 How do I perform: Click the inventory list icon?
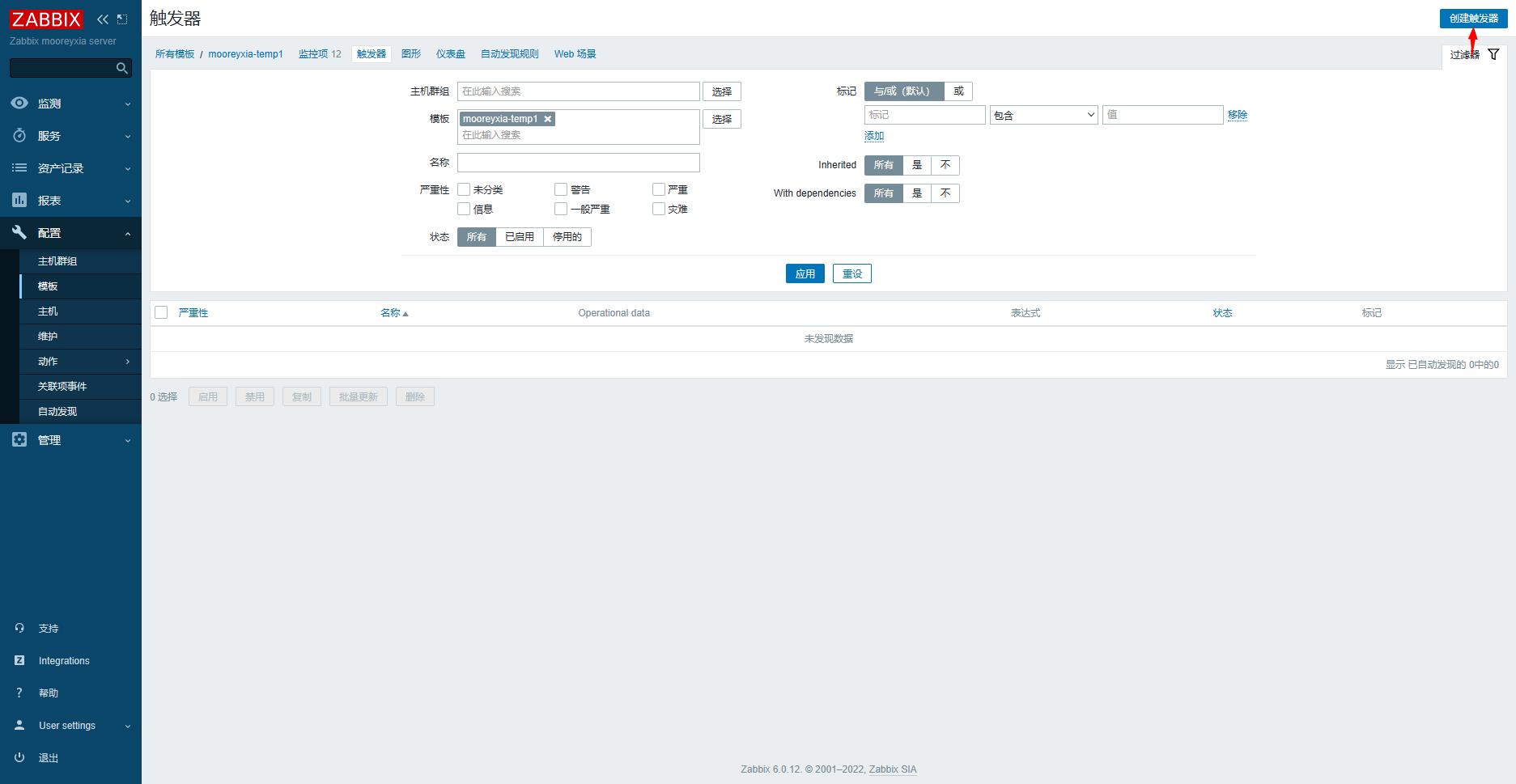(19, 167)
